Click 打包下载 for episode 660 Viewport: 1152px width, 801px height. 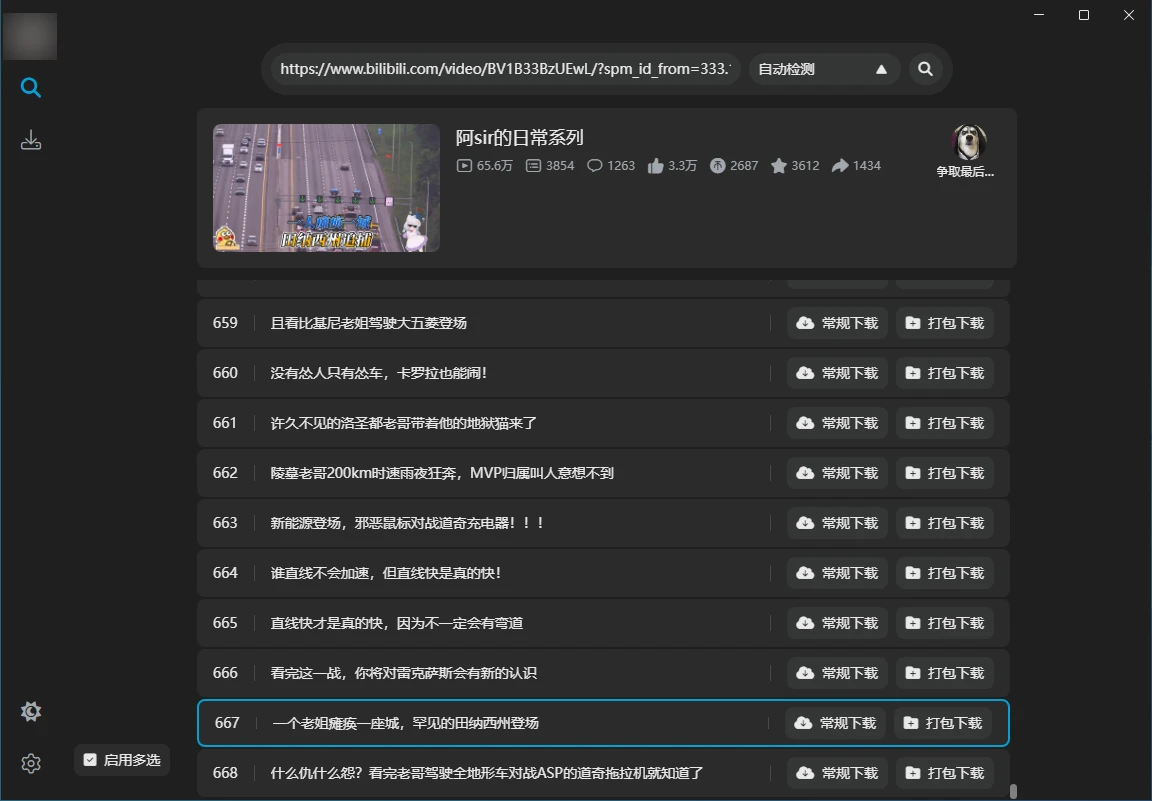(x=944, y=373)
